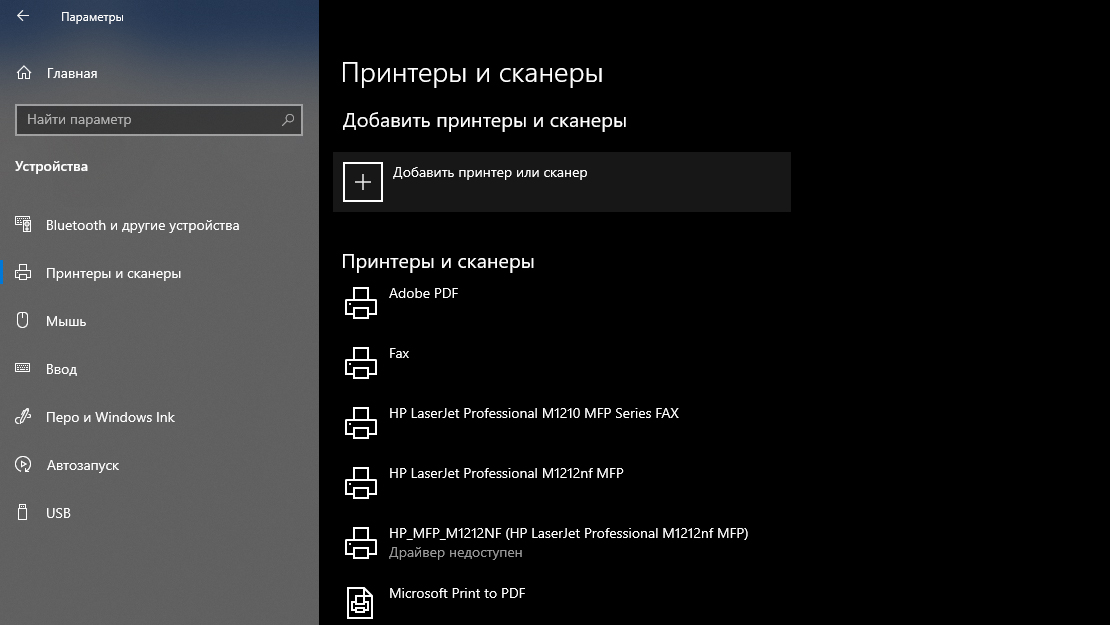
Task: Click the M1210 MFP Series FAX icon
Action: (360, 423)
